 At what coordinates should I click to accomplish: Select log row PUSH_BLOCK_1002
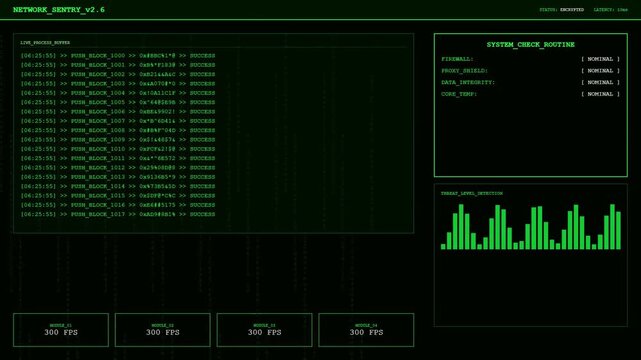point(118,74)
